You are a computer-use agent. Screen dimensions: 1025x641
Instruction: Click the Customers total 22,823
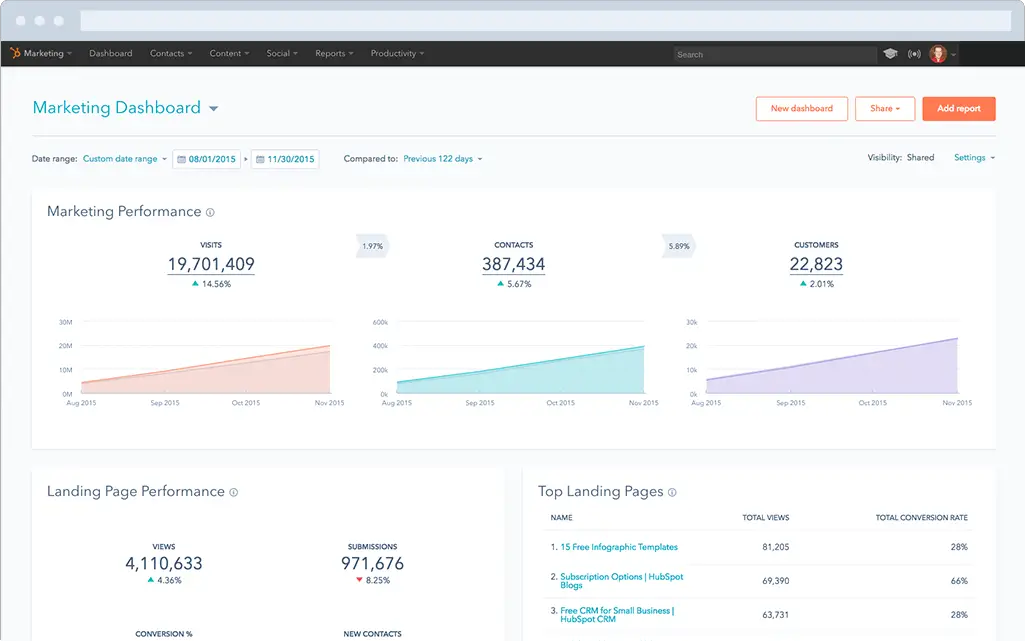point(816,264)
